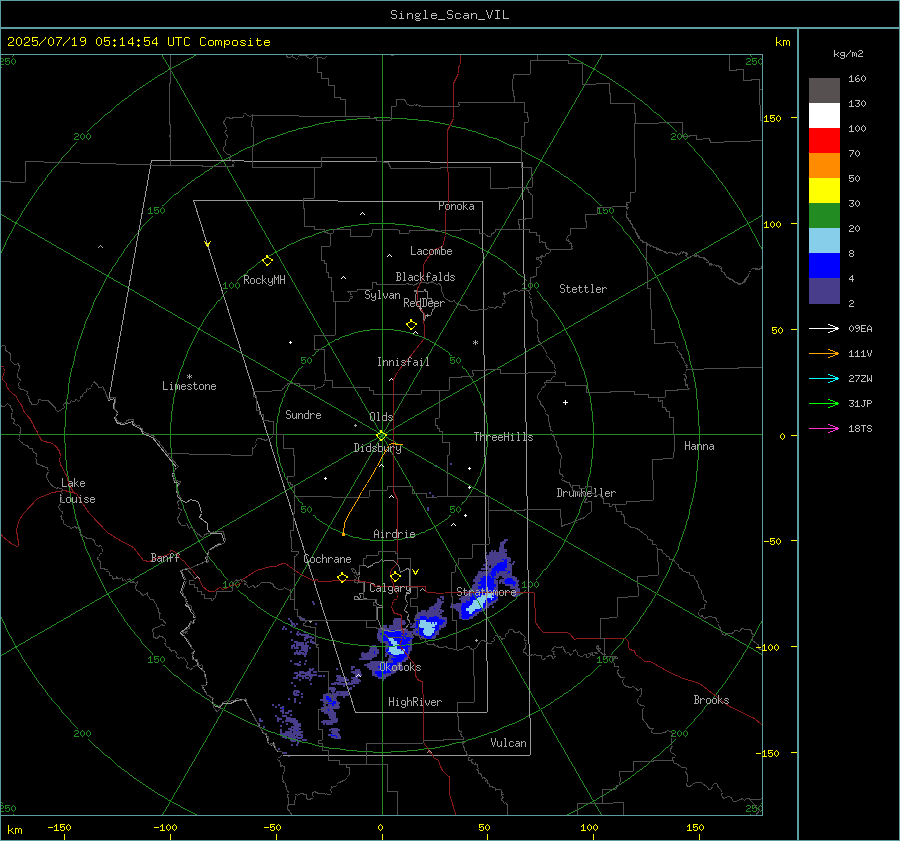
Task: Click the kg/m2 units label
Action: [x=848, y=54]
